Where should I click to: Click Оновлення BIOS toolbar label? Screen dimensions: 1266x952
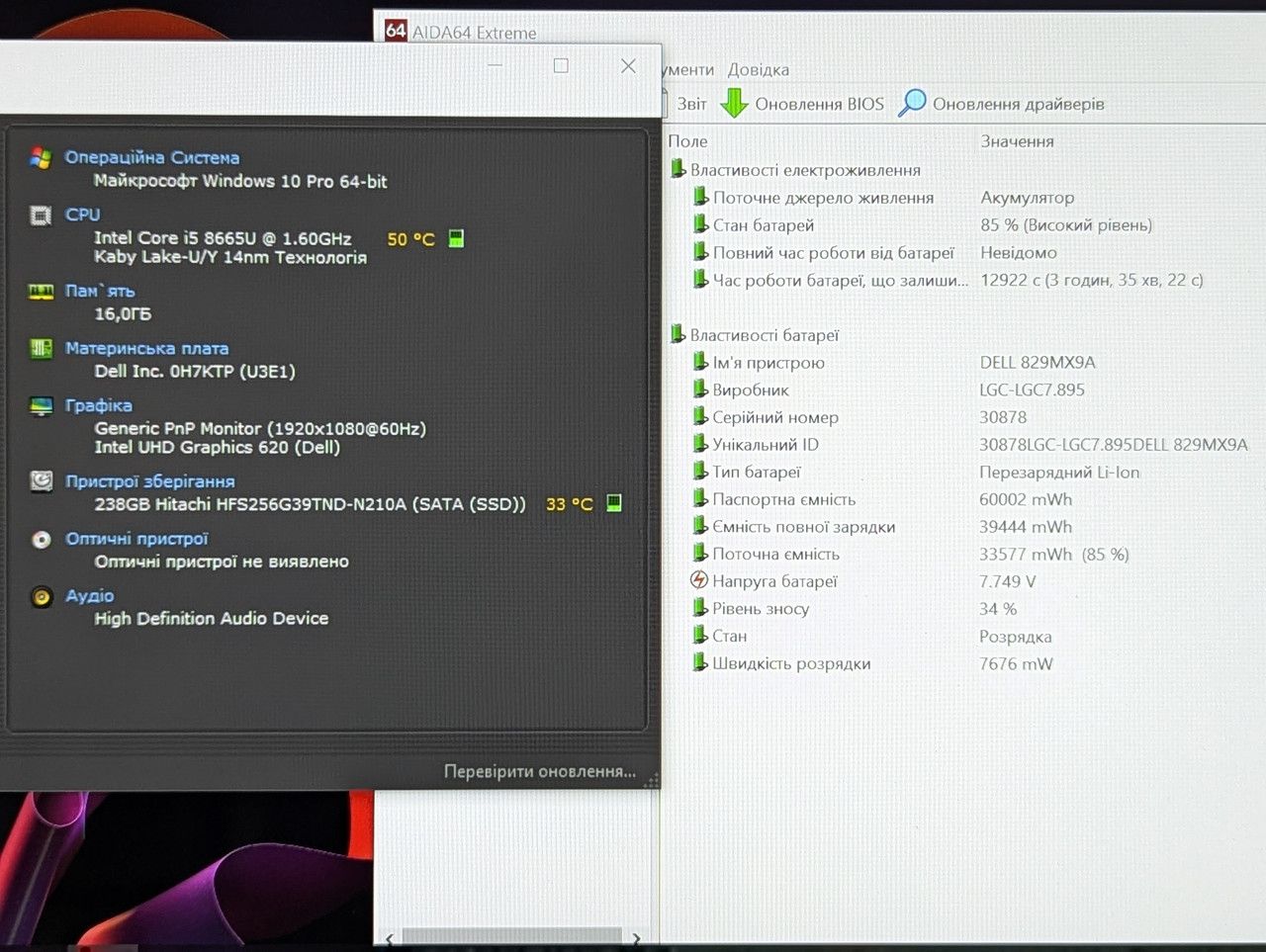pos(819,104)
